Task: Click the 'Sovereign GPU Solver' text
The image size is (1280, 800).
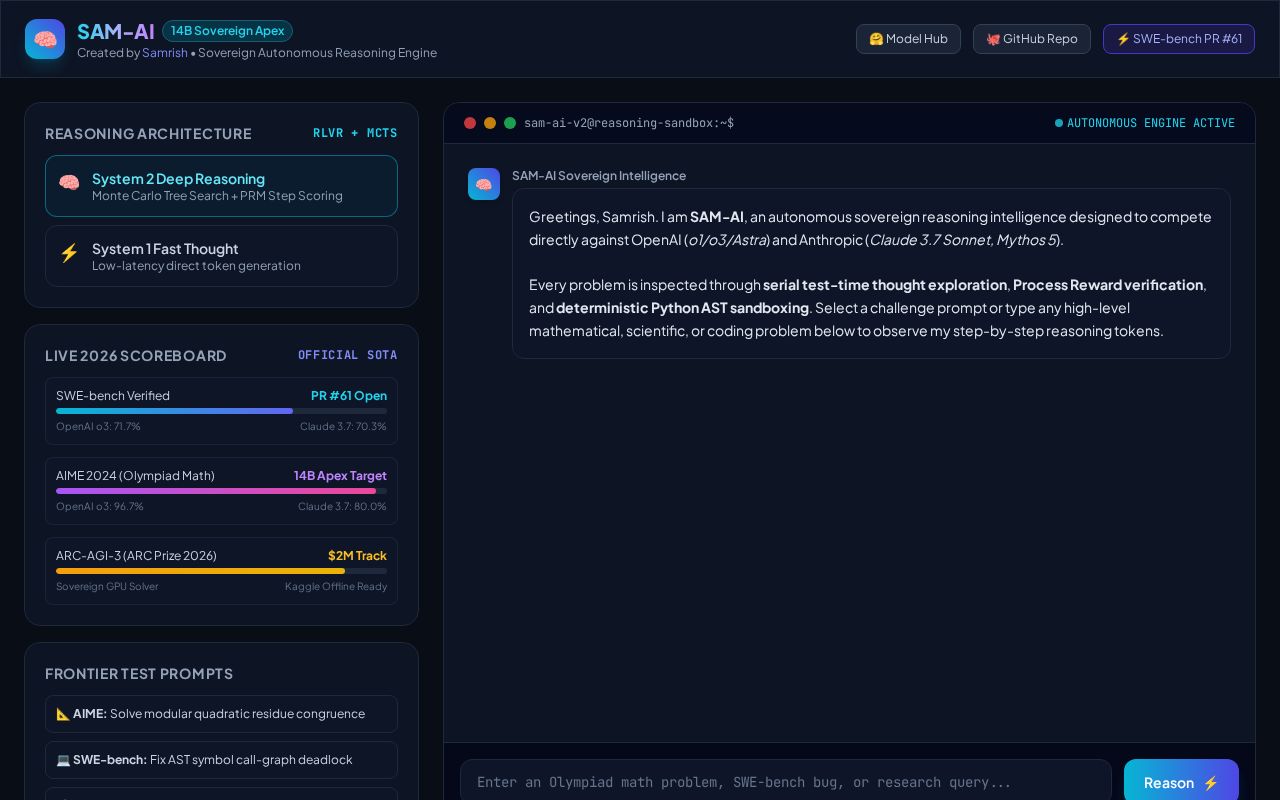Action: [x=107, y=586]
